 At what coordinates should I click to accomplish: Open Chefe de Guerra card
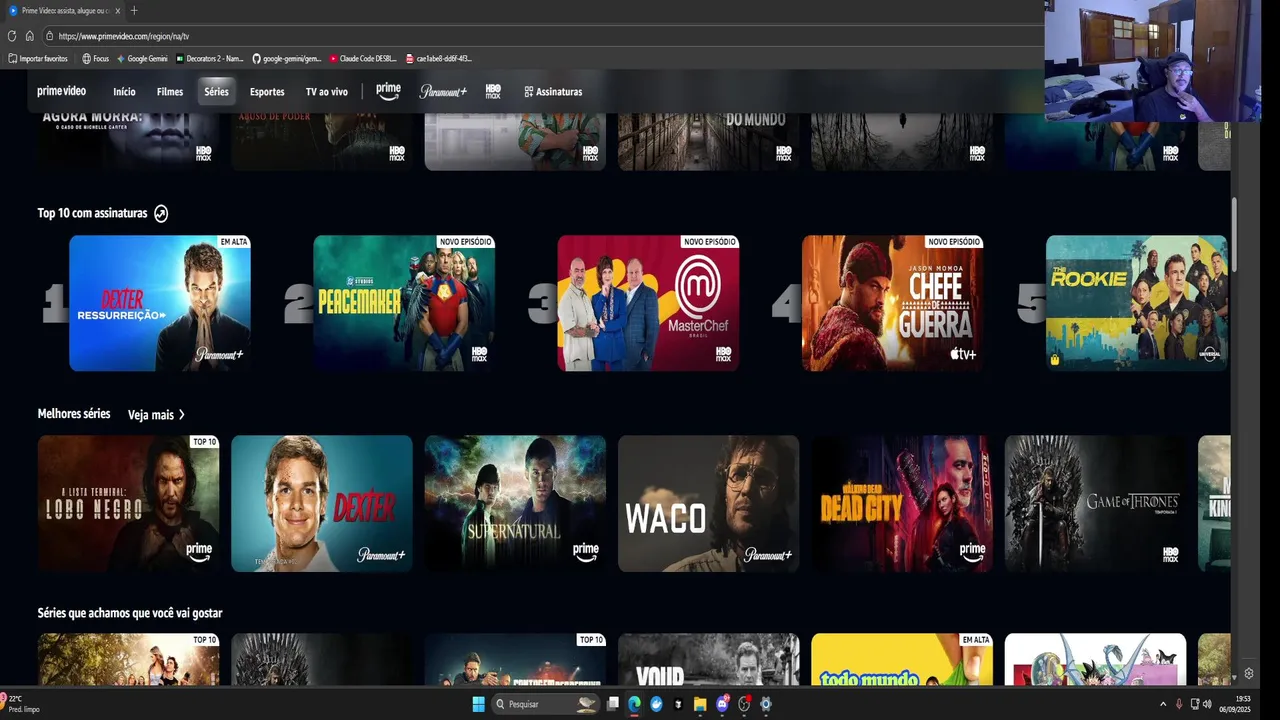click(x=892, y=303)
